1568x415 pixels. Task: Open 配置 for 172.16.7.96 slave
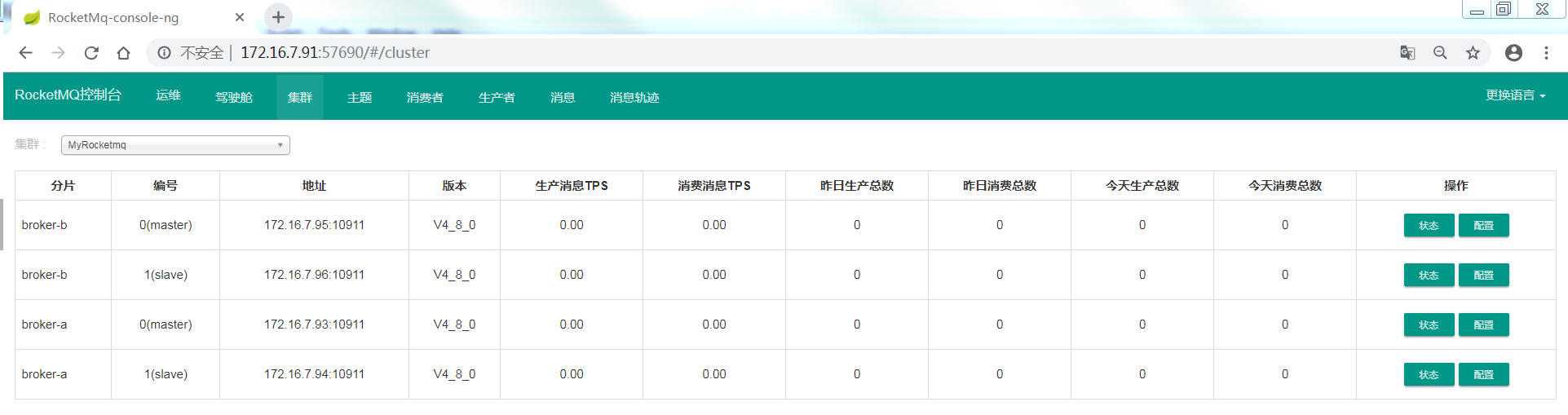tap(1484, 276)
